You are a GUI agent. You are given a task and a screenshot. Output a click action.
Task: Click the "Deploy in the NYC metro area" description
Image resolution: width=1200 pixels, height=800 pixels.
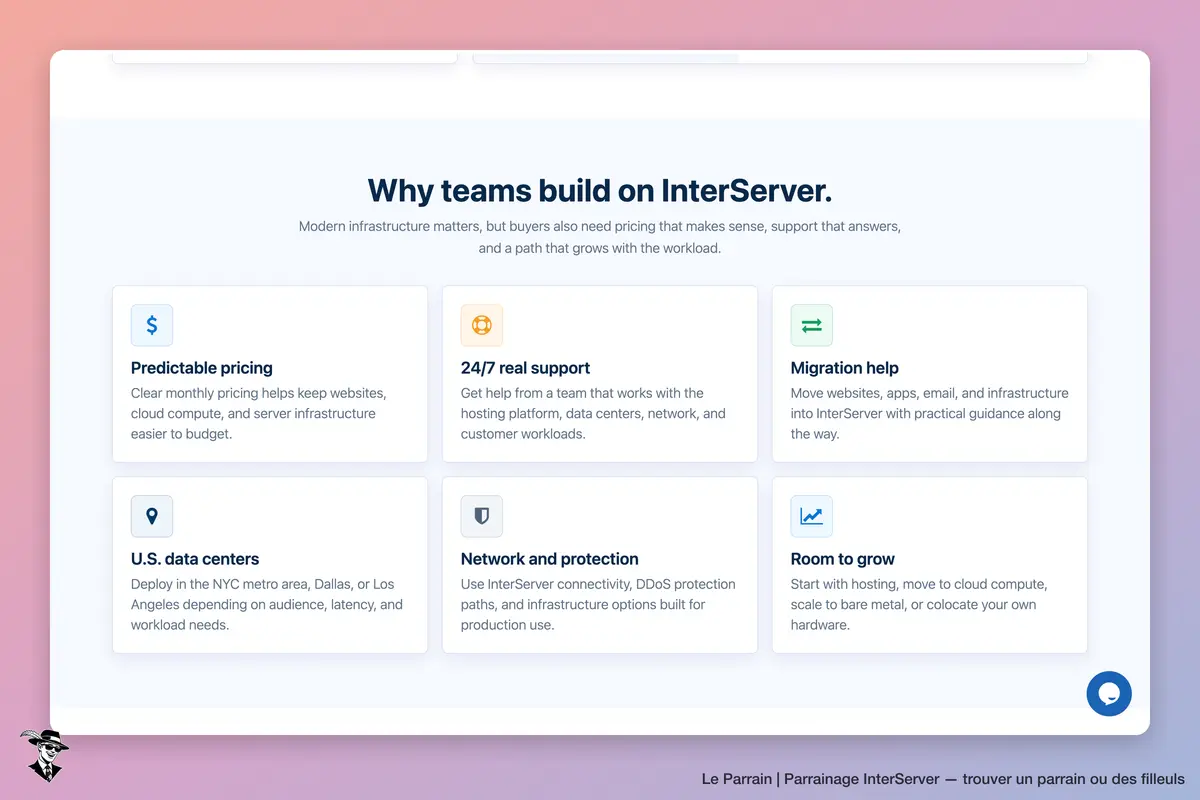pos(267,604)
